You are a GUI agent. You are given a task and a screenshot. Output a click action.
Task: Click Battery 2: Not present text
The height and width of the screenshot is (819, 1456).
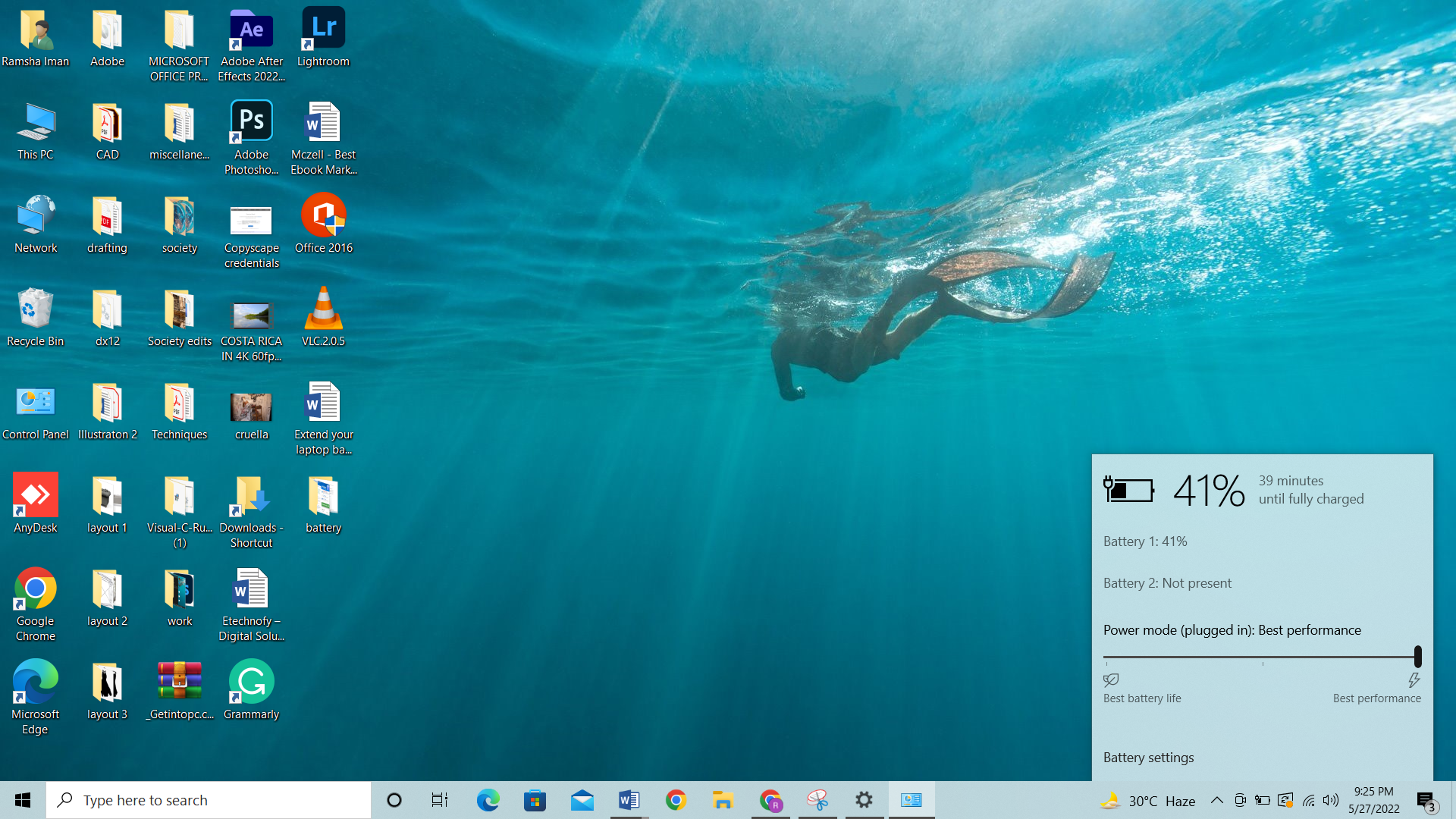1167,583
